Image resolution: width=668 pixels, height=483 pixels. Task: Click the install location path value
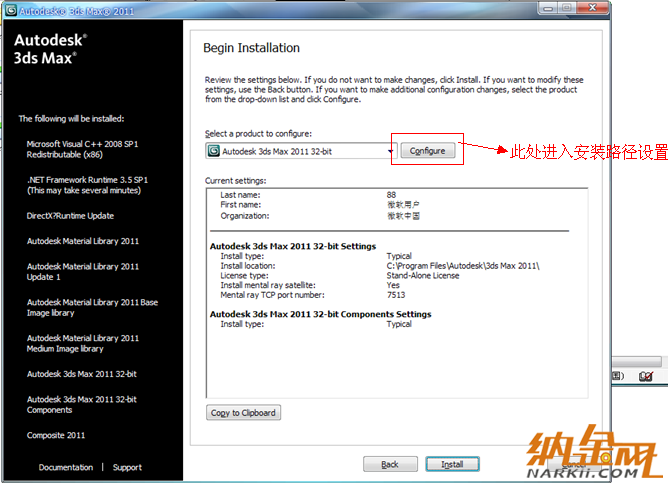pyautogui.click(x=463, y=266)
